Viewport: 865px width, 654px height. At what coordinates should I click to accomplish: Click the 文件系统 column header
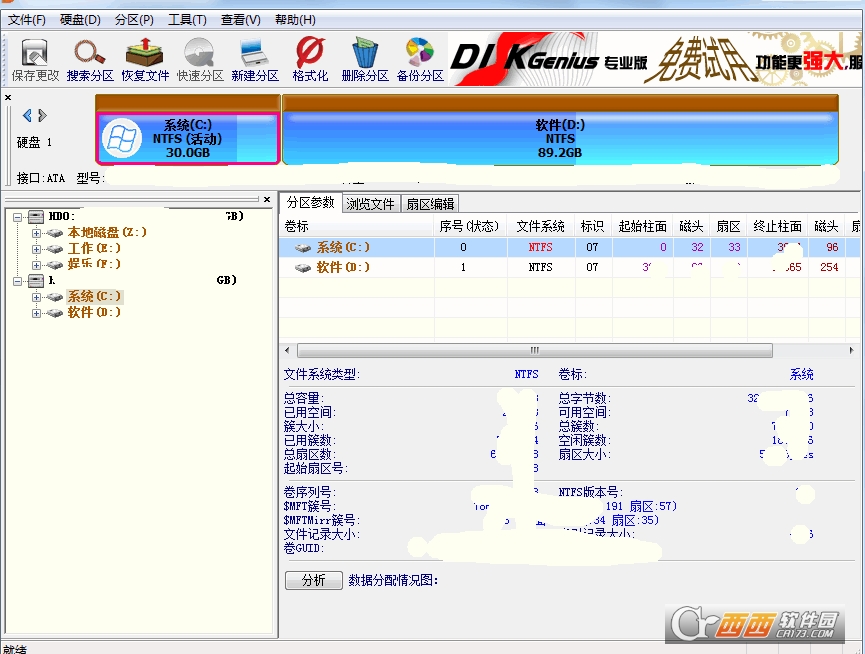[541, 226]
